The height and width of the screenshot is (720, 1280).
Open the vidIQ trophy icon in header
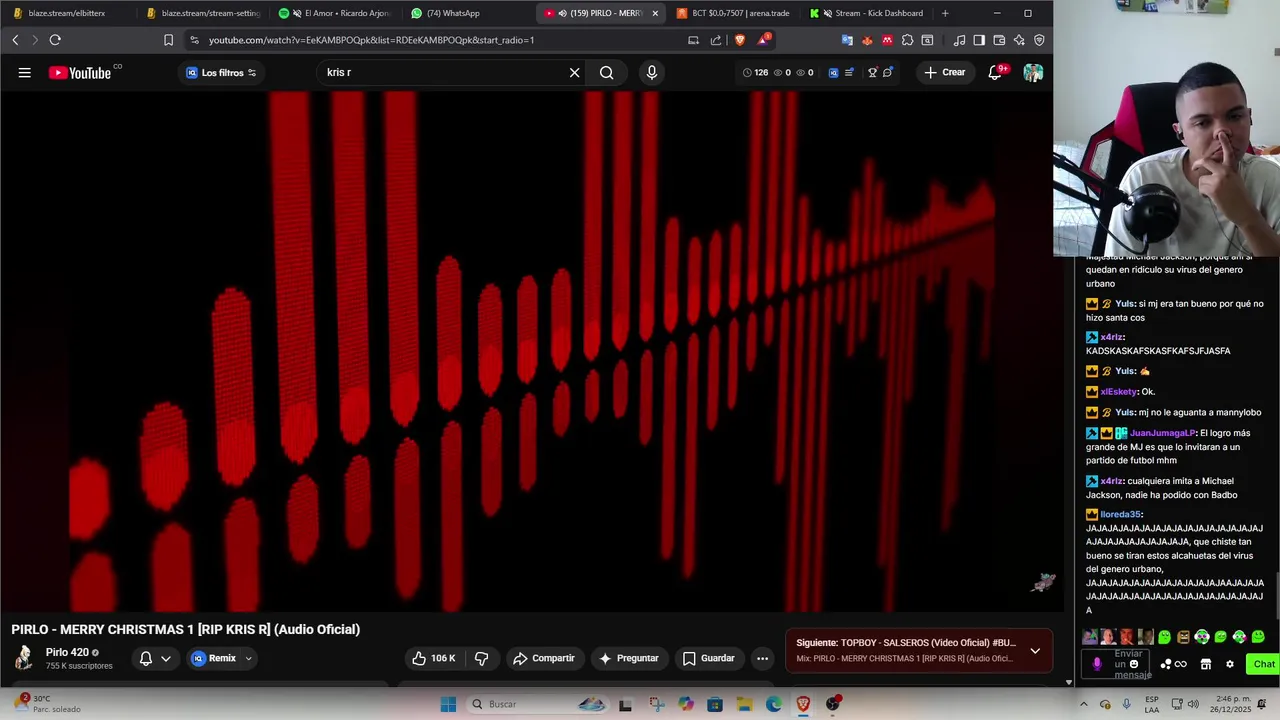pyautogui.click(x=873, y=72)
